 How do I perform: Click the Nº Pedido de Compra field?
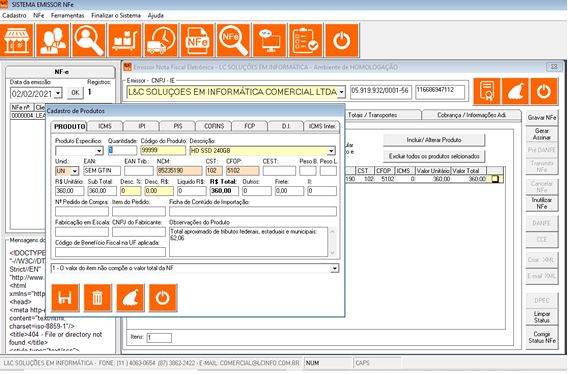[x=82, y=211]
